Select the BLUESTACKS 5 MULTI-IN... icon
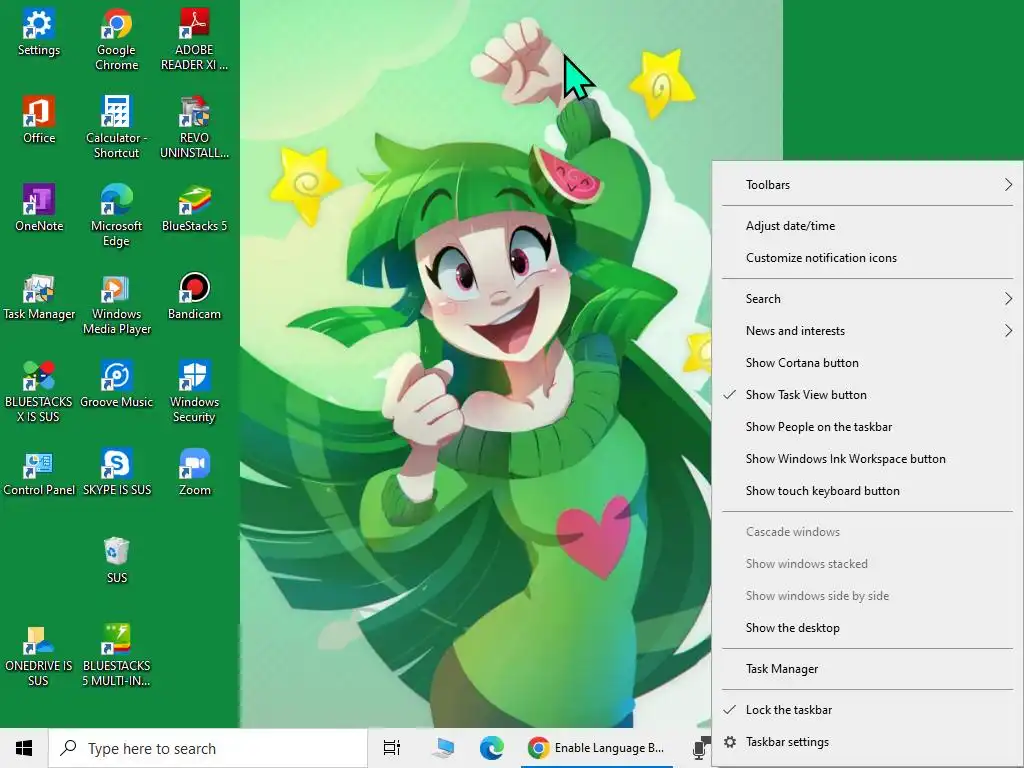The height and width of the screenshot is (768, 1024). tap(116, 656)
